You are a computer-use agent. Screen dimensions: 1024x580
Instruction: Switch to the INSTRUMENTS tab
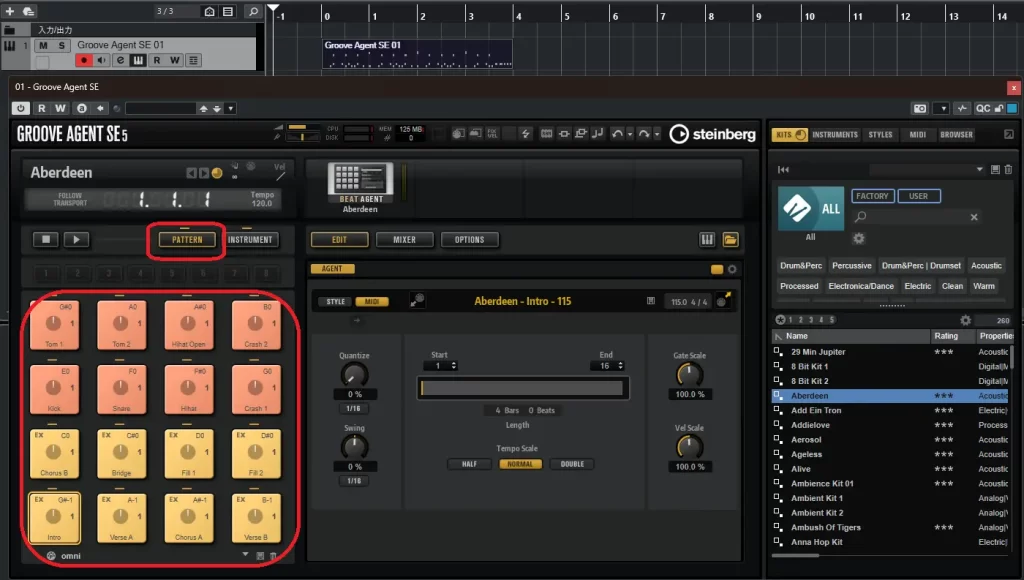(836, 133)
